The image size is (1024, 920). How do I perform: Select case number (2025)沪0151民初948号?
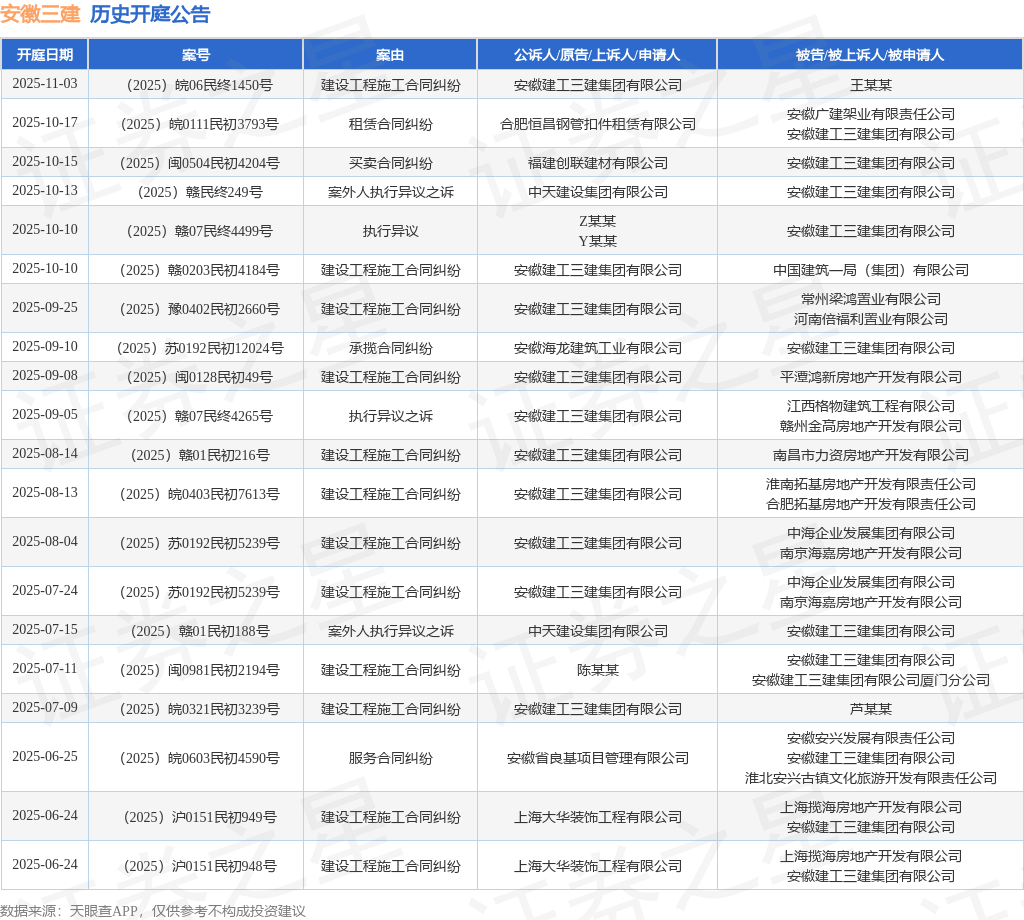[199, 866]
